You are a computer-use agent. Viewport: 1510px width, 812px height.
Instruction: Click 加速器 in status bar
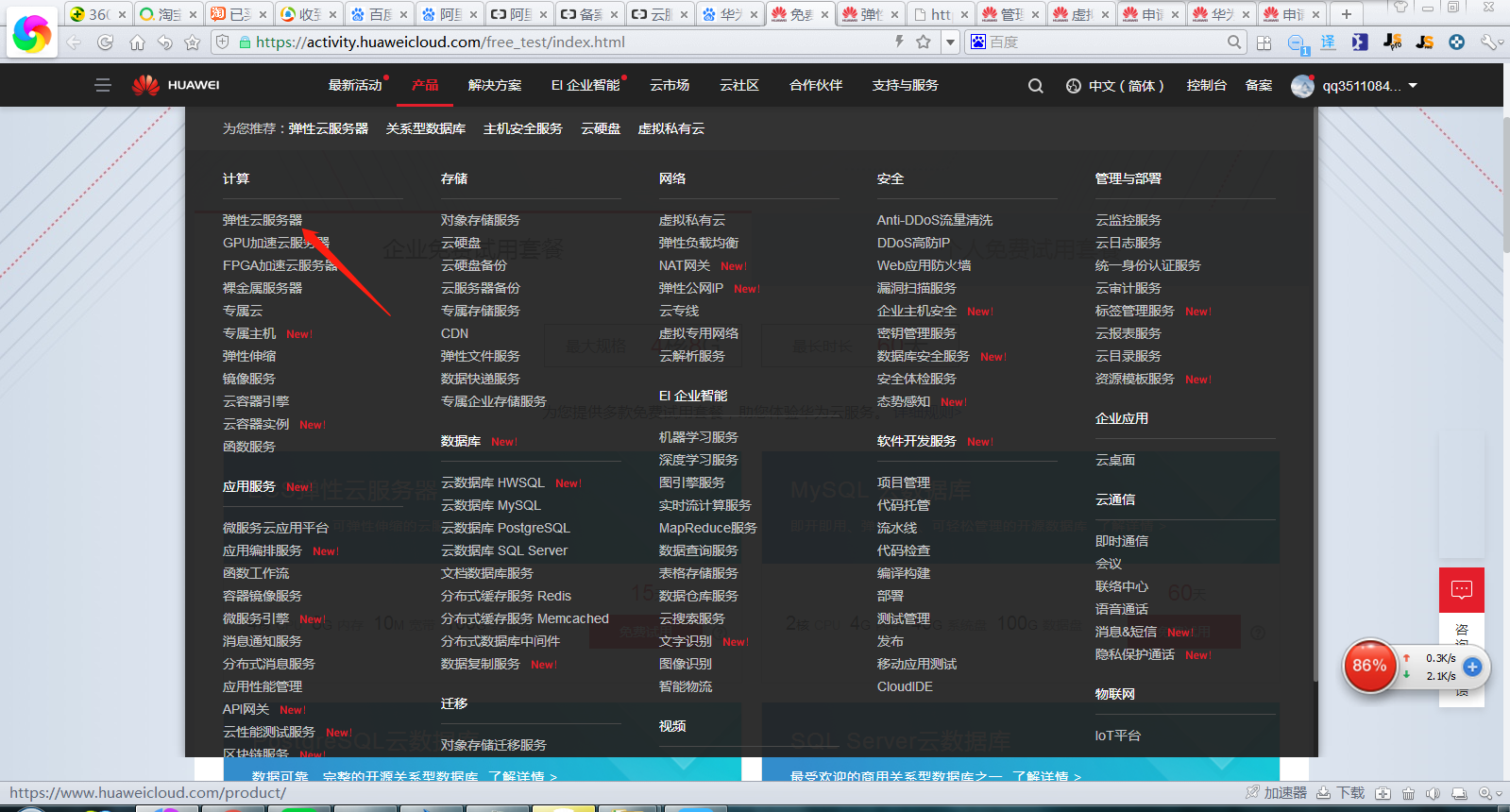[x=1276, y=793]
